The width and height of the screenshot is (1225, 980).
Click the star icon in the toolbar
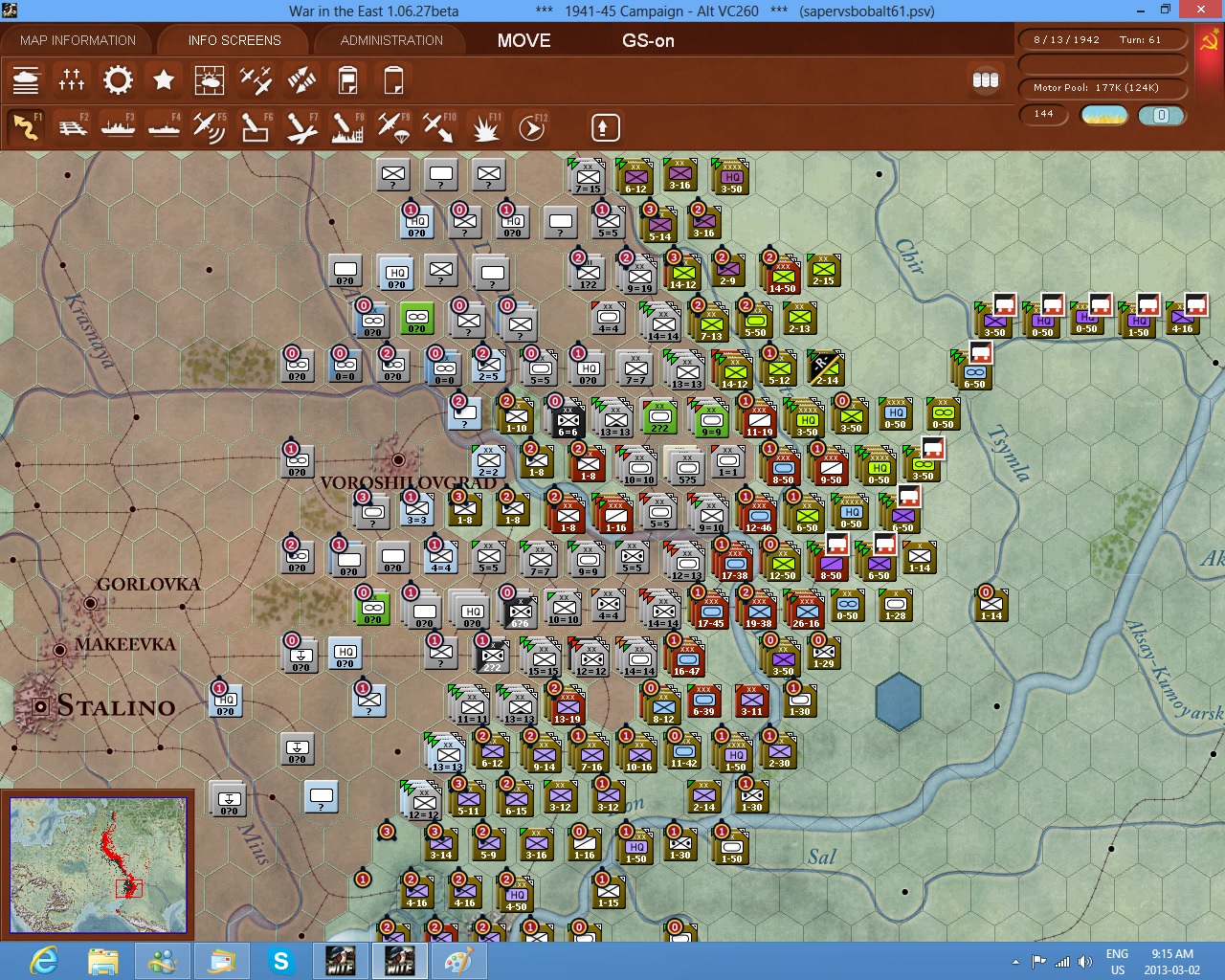(164, 80)
